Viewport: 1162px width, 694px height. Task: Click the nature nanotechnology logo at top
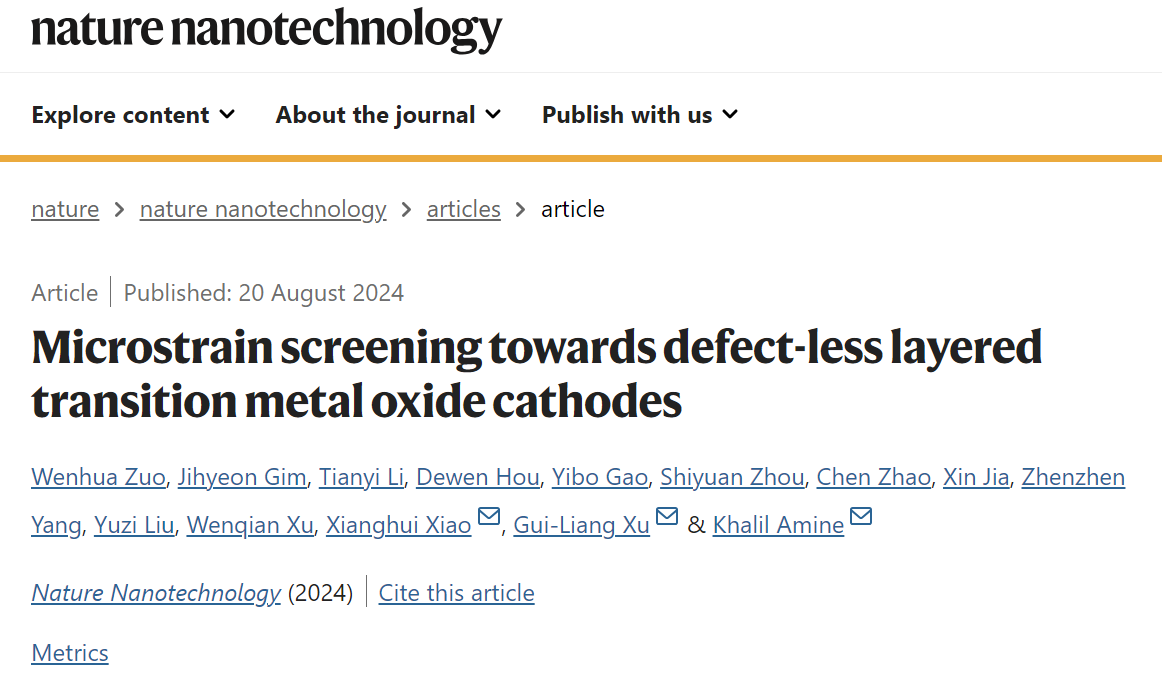(267, 30)
